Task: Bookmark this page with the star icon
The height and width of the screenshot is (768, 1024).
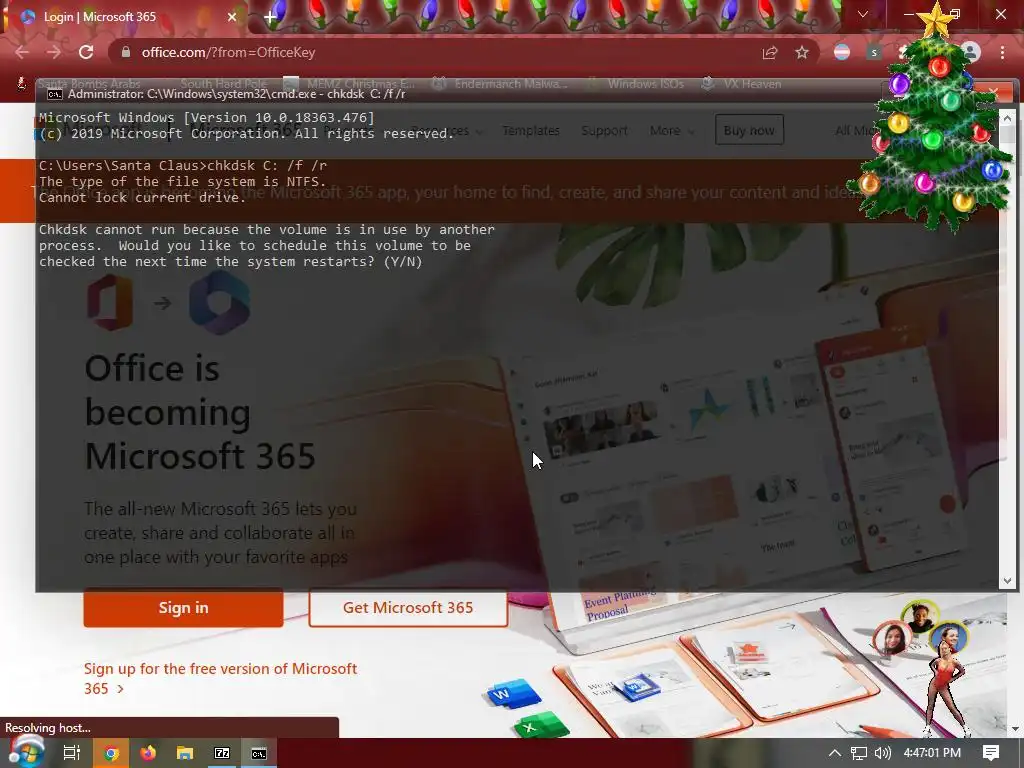Action: tap(802, 52)
